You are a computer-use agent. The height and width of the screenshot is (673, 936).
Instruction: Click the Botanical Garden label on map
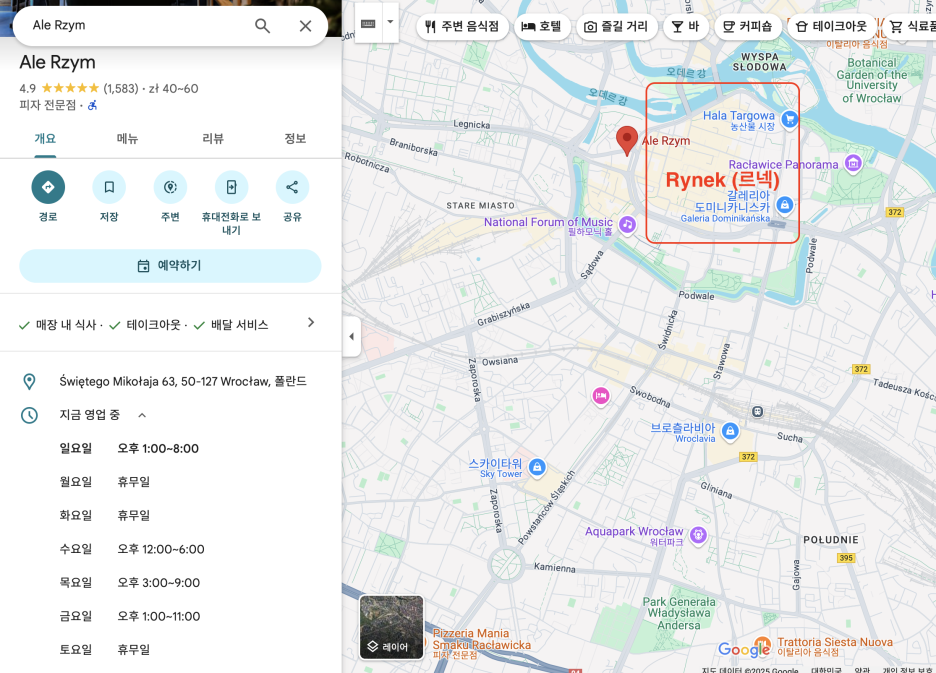coord(872,80)
